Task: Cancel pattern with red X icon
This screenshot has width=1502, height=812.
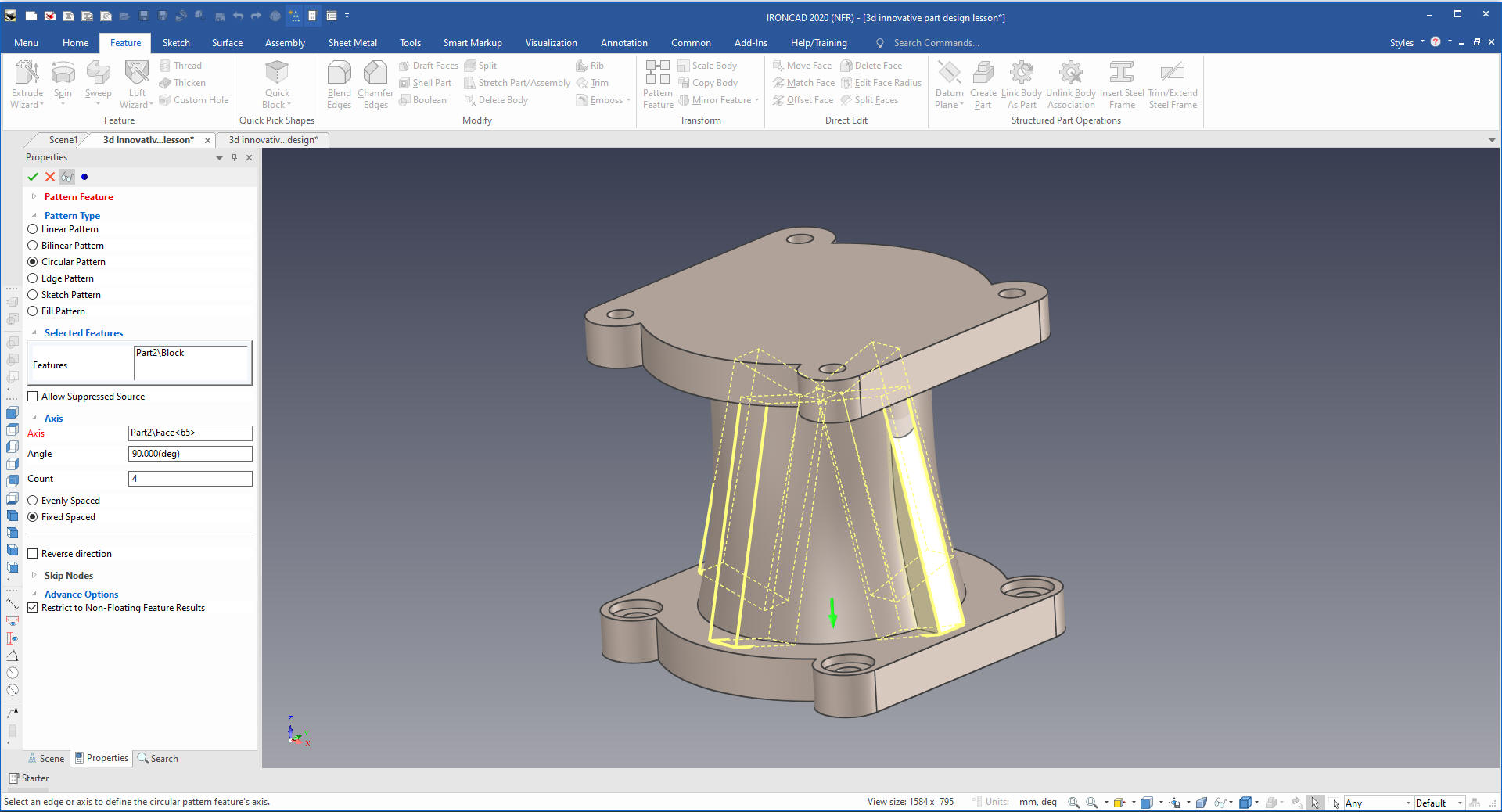Action: pyautogui.click(x=50, y=177)
